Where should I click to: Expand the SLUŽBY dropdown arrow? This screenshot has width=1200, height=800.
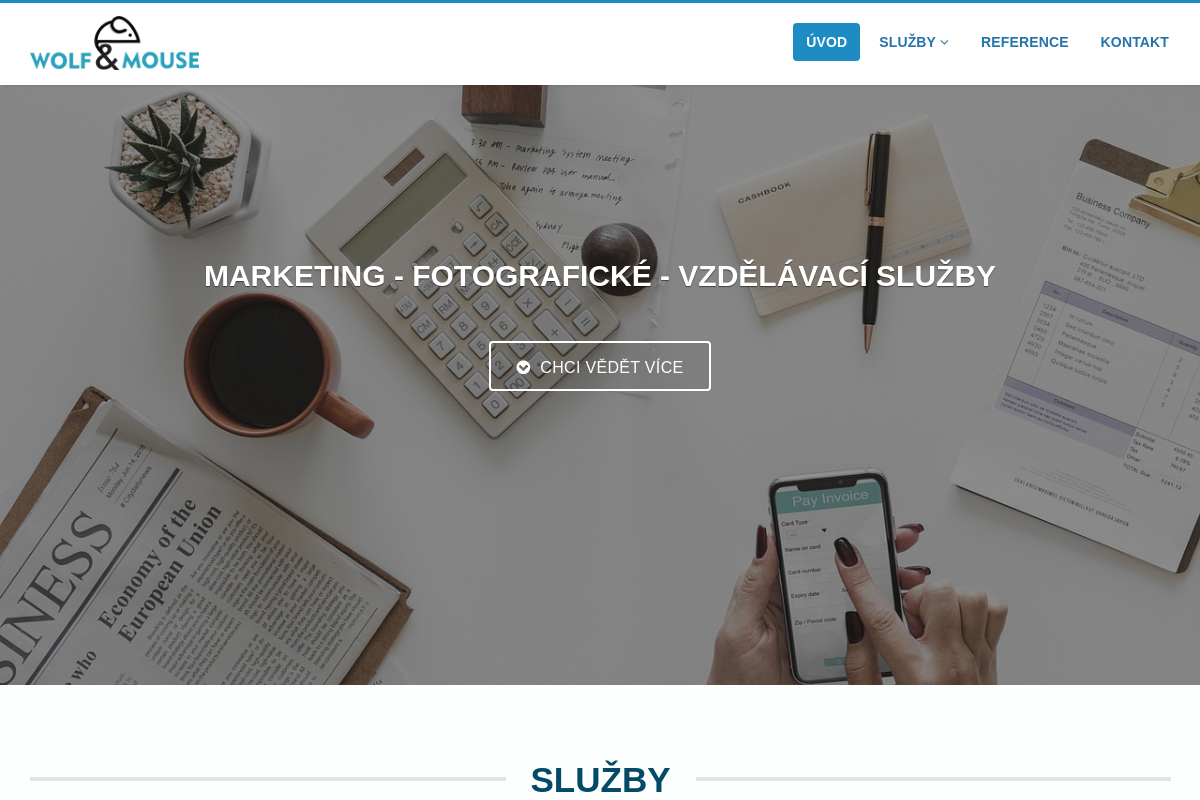[944, 42]
